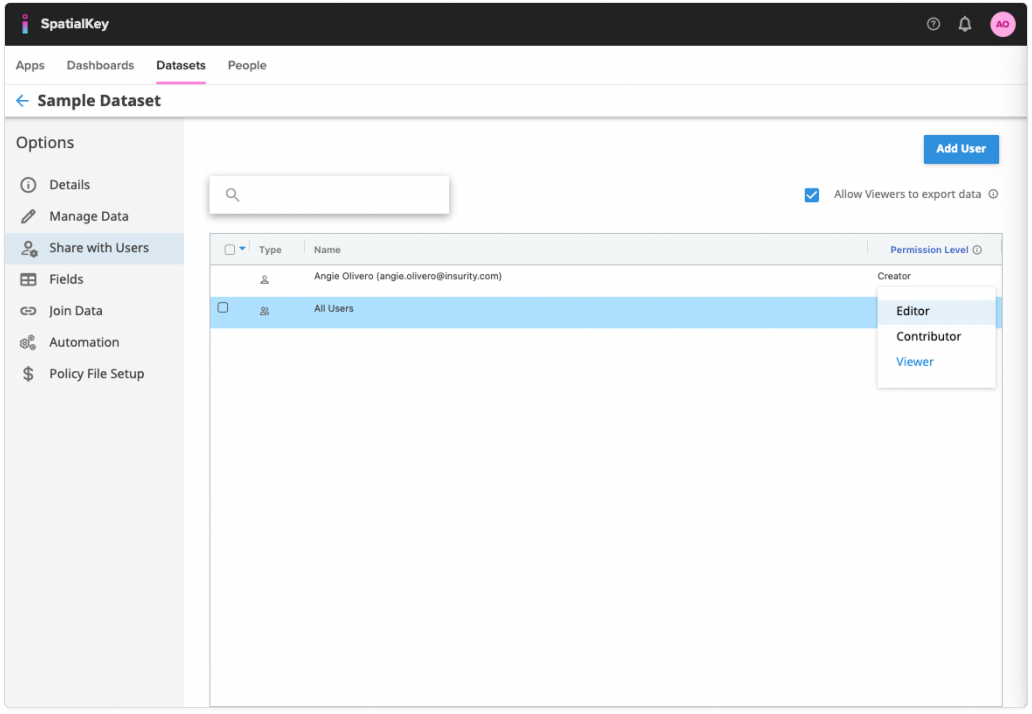The width and height of the screenshot is (1032, 714).
Task: Choose Contributor from the permission dropdown
Action: click(x=928, y=337)
